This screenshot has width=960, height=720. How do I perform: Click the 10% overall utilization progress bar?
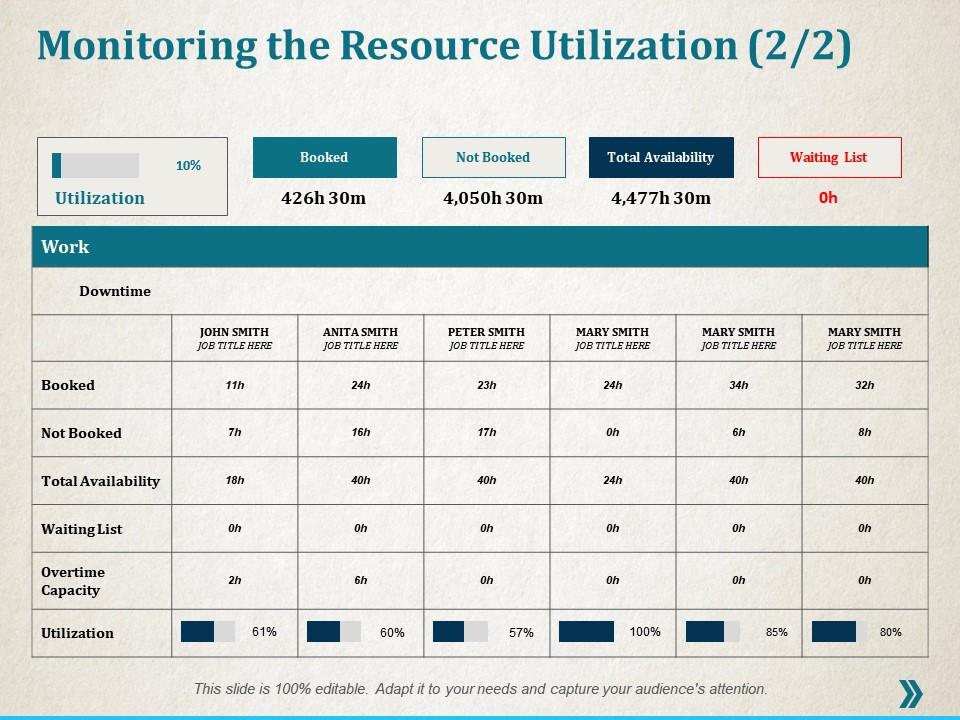[96, 166]
